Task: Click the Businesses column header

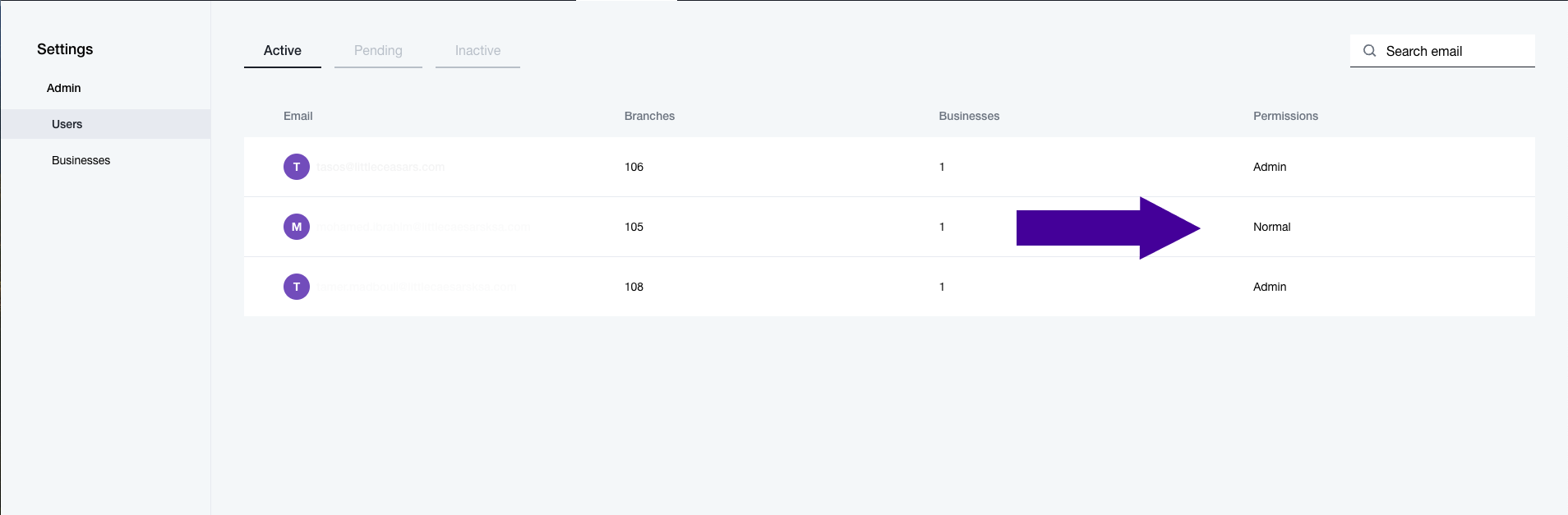Action: 968,116
